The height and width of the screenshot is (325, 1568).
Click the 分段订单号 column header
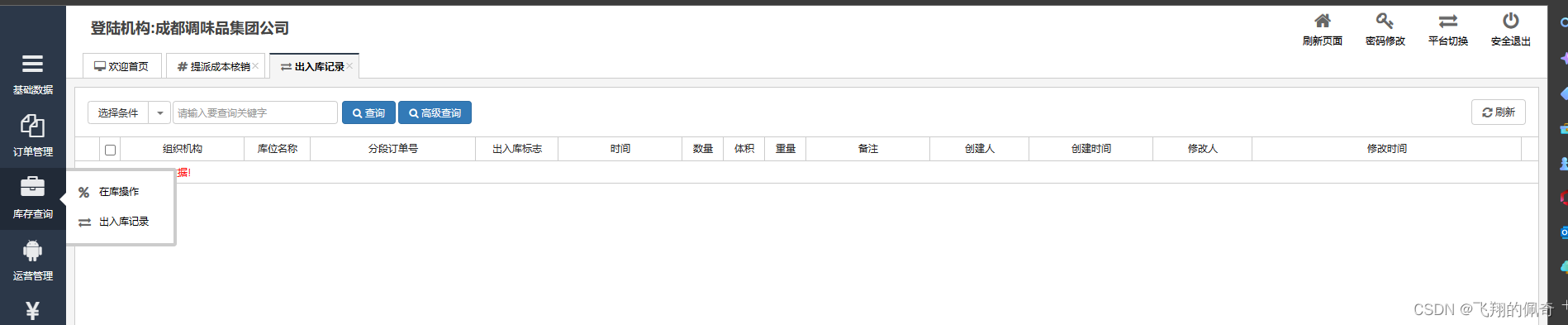point(393,149)
